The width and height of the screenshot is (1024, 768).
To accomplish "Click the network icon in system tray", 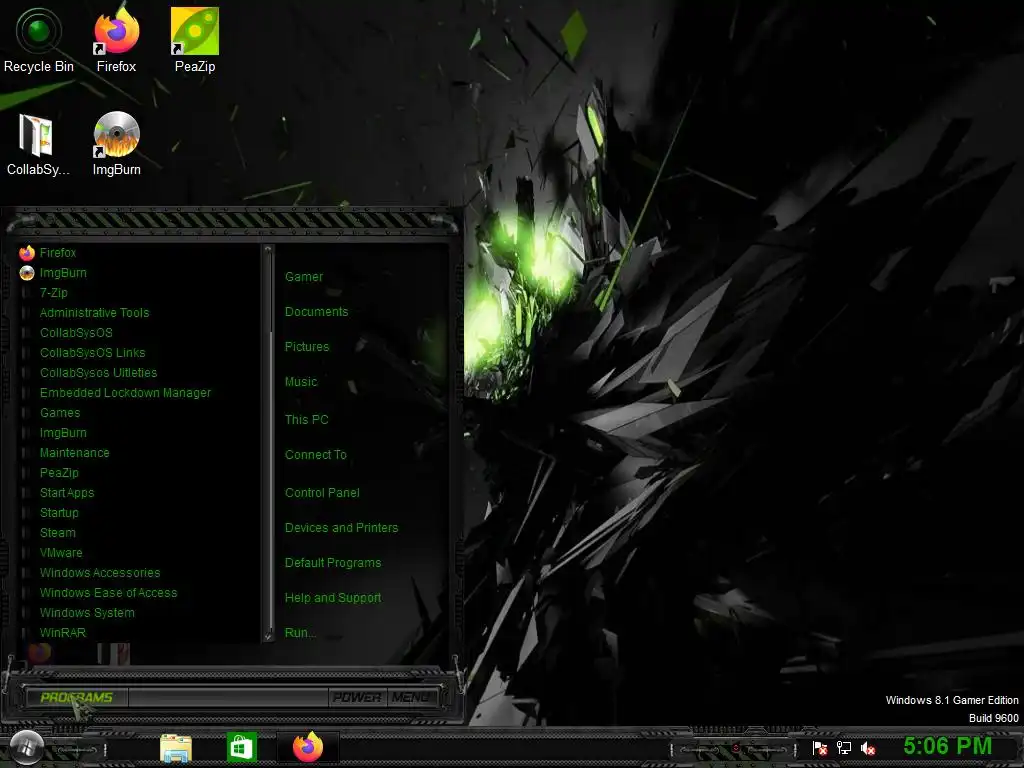I will coord(844,748).
